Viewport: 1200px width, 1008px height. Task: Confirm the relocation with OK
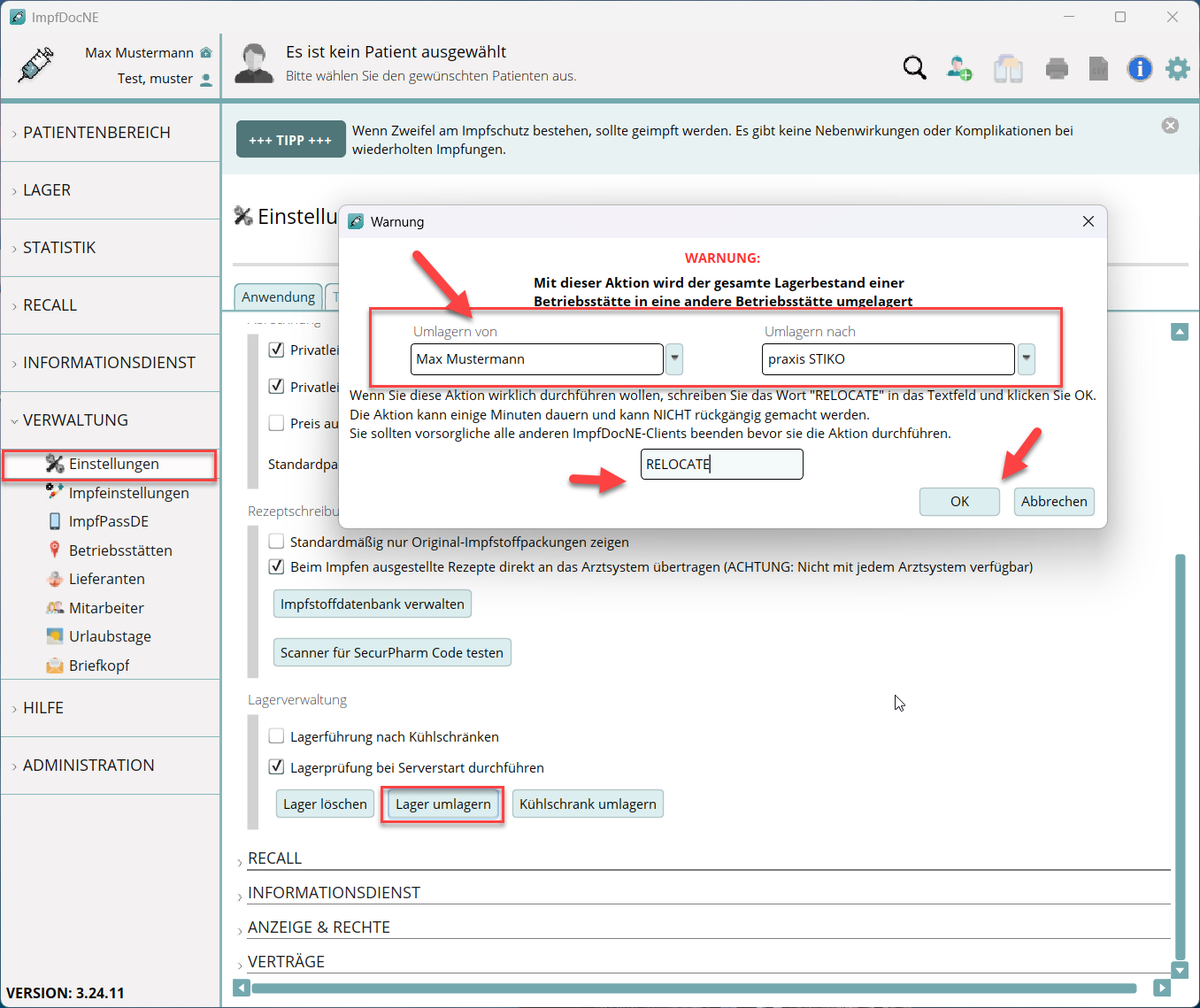959,502
